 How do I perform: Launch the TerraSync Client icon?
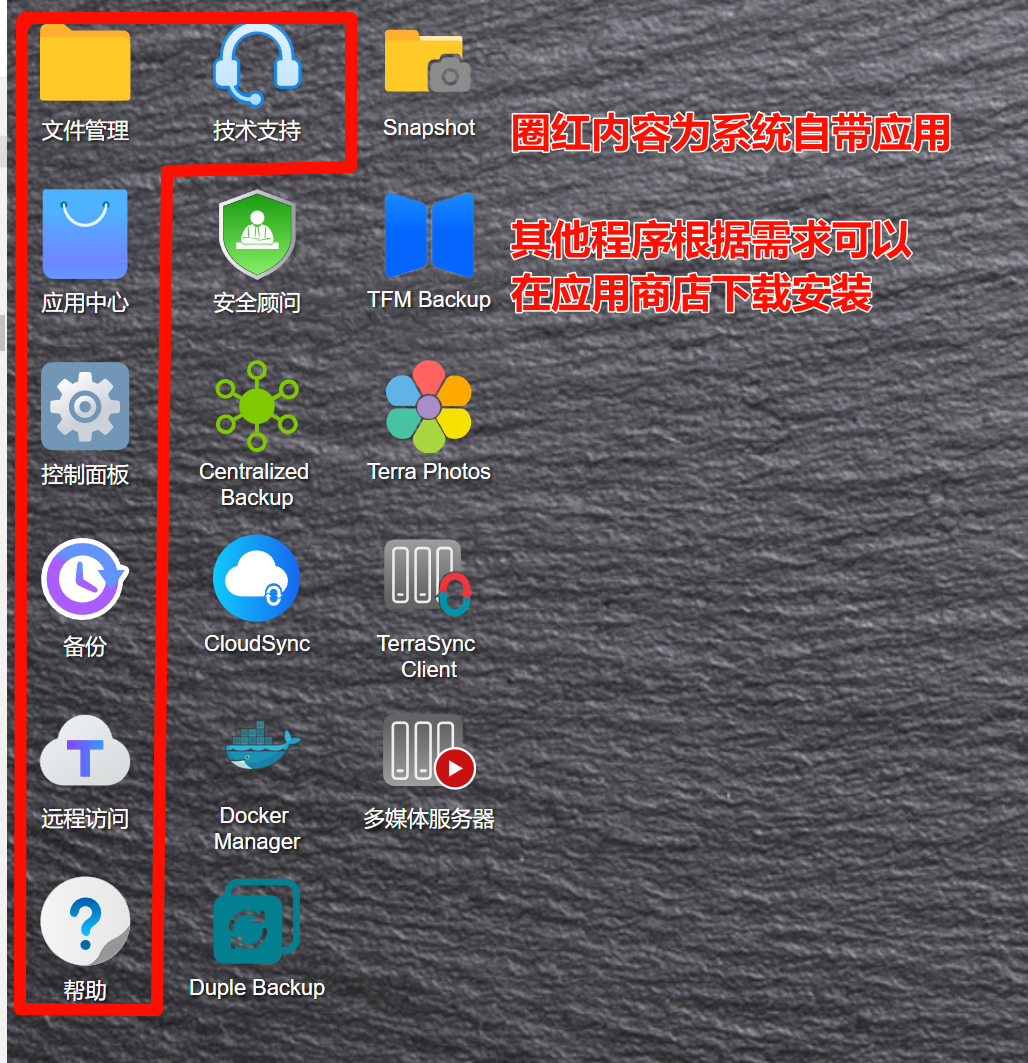click(429, 578)
